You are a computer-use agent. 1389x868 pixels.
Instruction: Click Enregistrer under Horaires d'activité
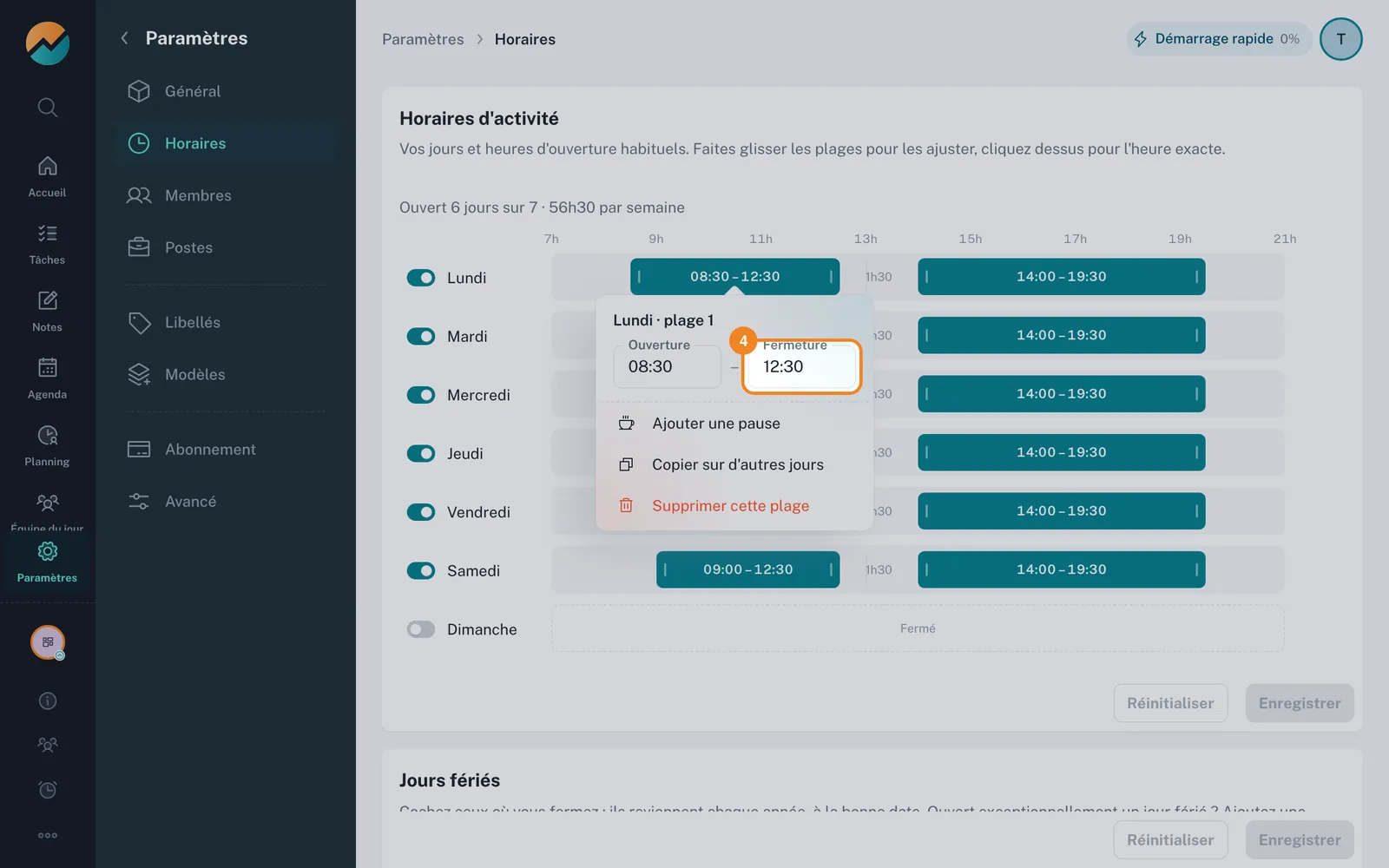point(1300,703)
